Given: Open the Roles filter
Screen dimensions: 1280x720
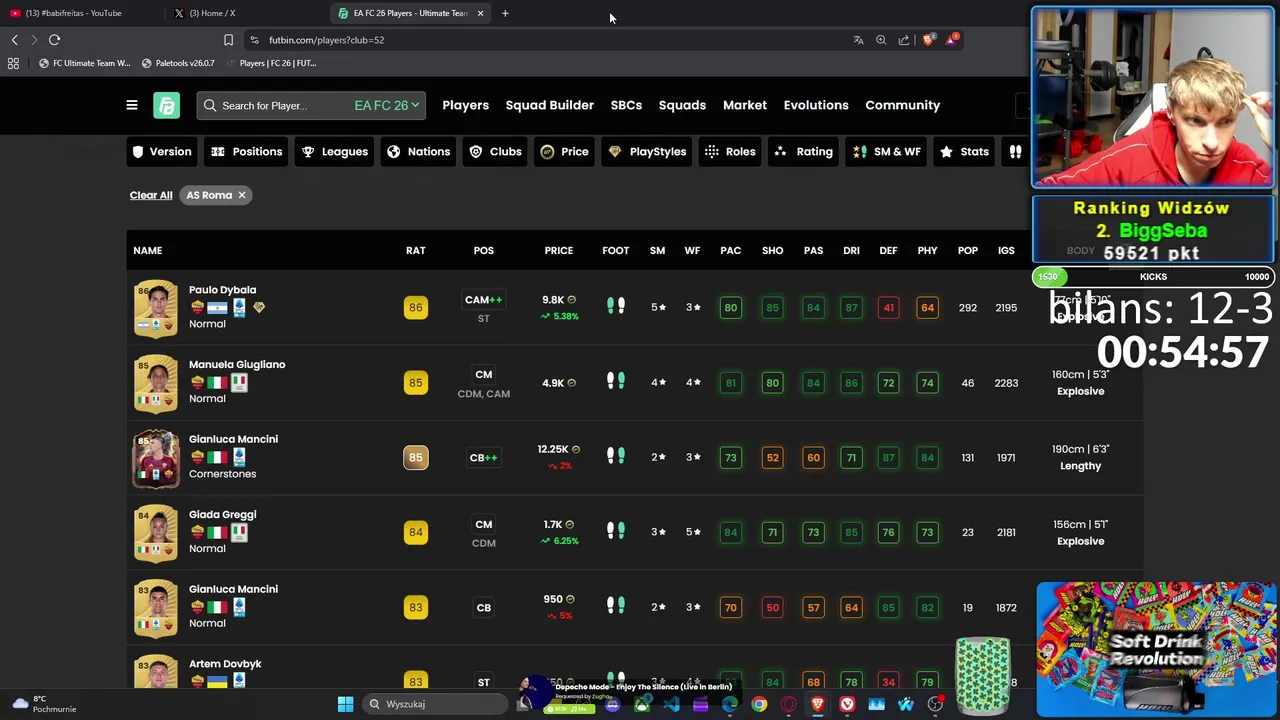Looking at the screenshot, I should click(x=730, y=152).
